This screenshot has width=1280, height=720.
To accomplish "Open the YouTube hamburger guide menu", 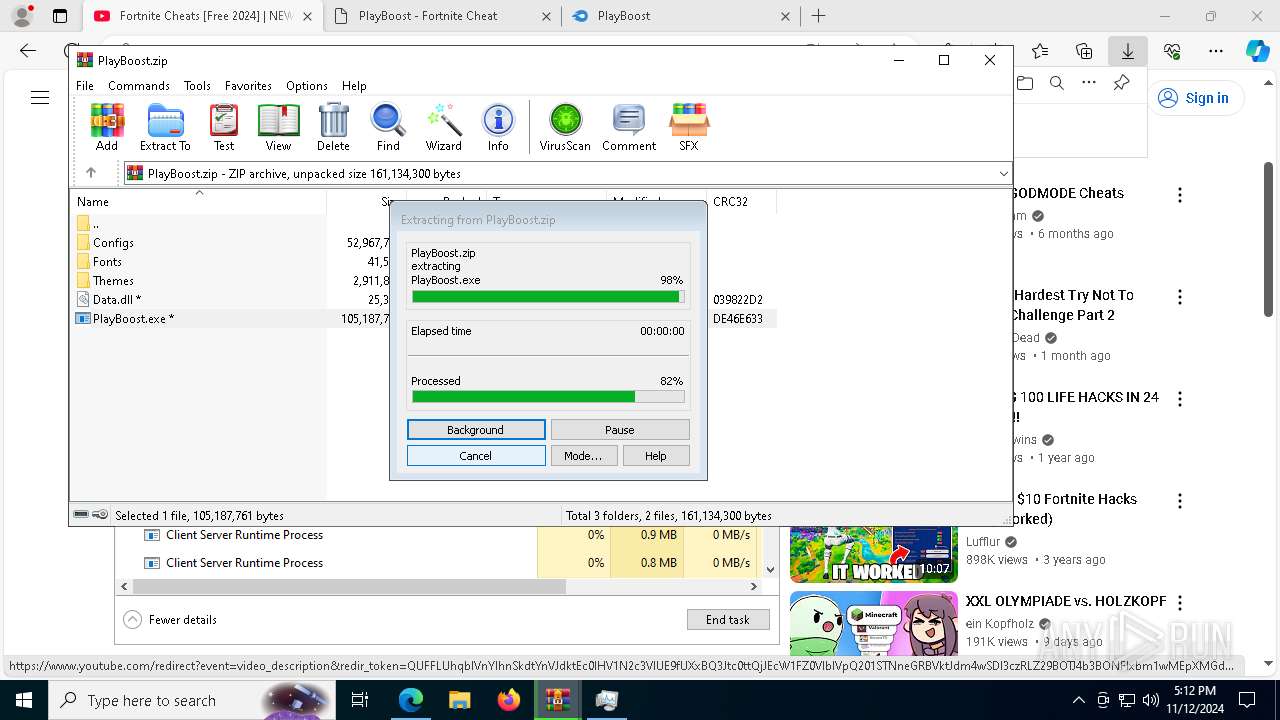I will click(x=40, y=98).
